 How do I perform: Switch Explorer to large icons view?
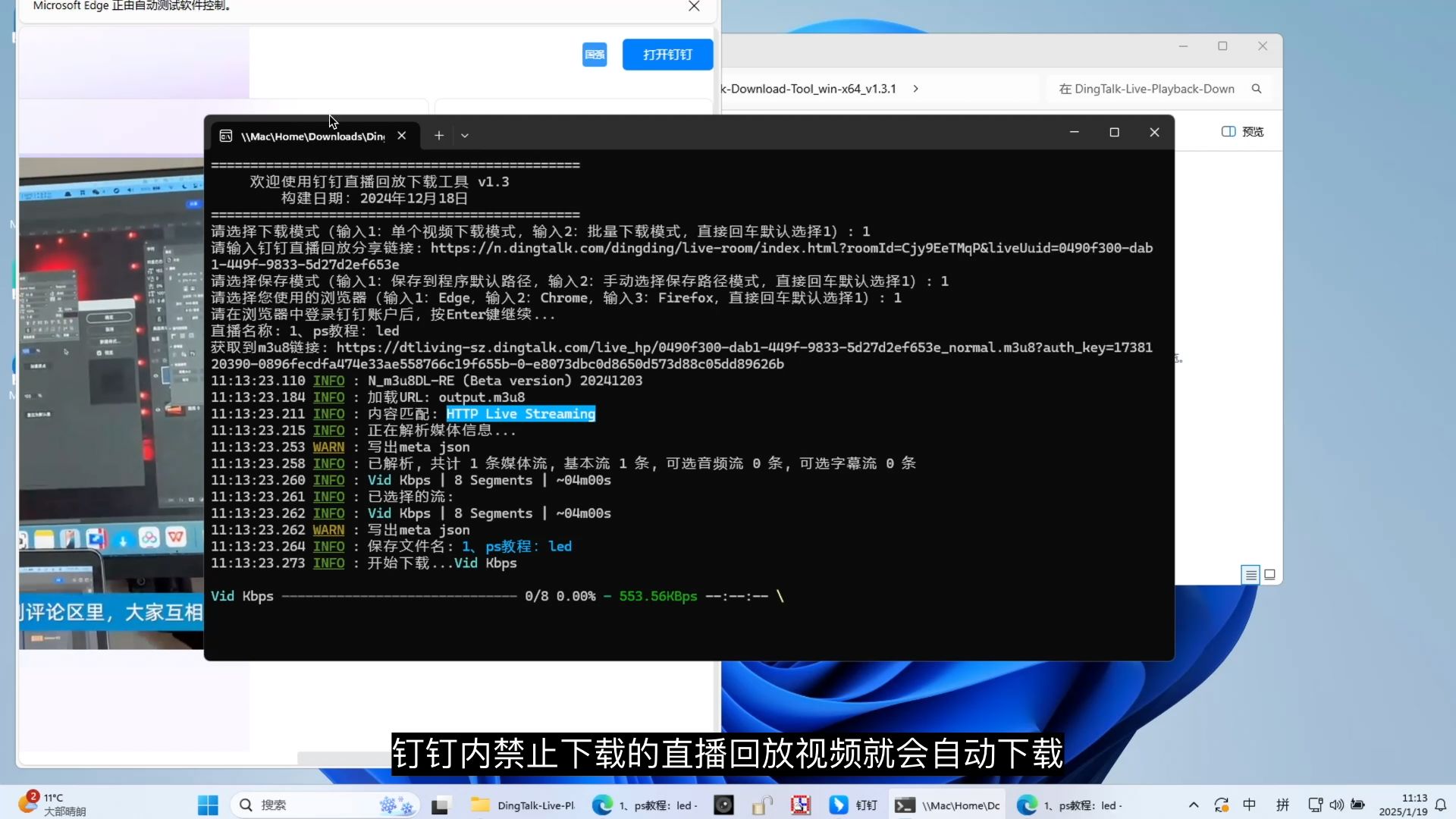pyautogui.click(x=1270, y=575)
